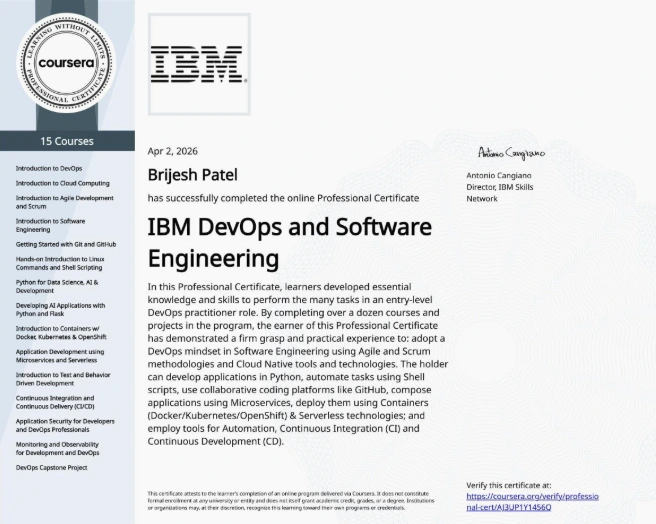Click 'Verify this certificate at:' label
Screen dimensions: 656x524
[x=509, y=485]
